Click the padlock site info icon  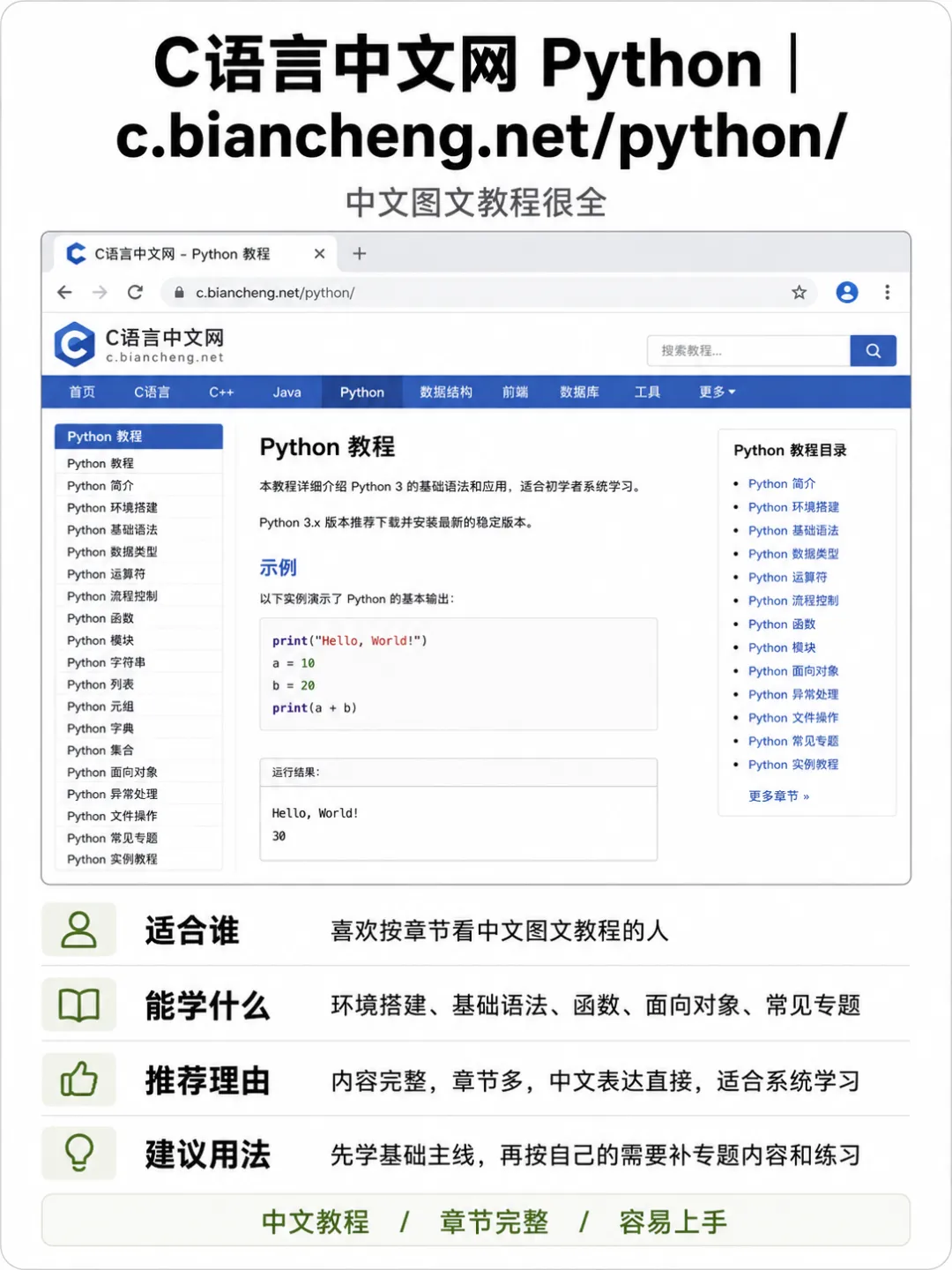coord(179,293)
